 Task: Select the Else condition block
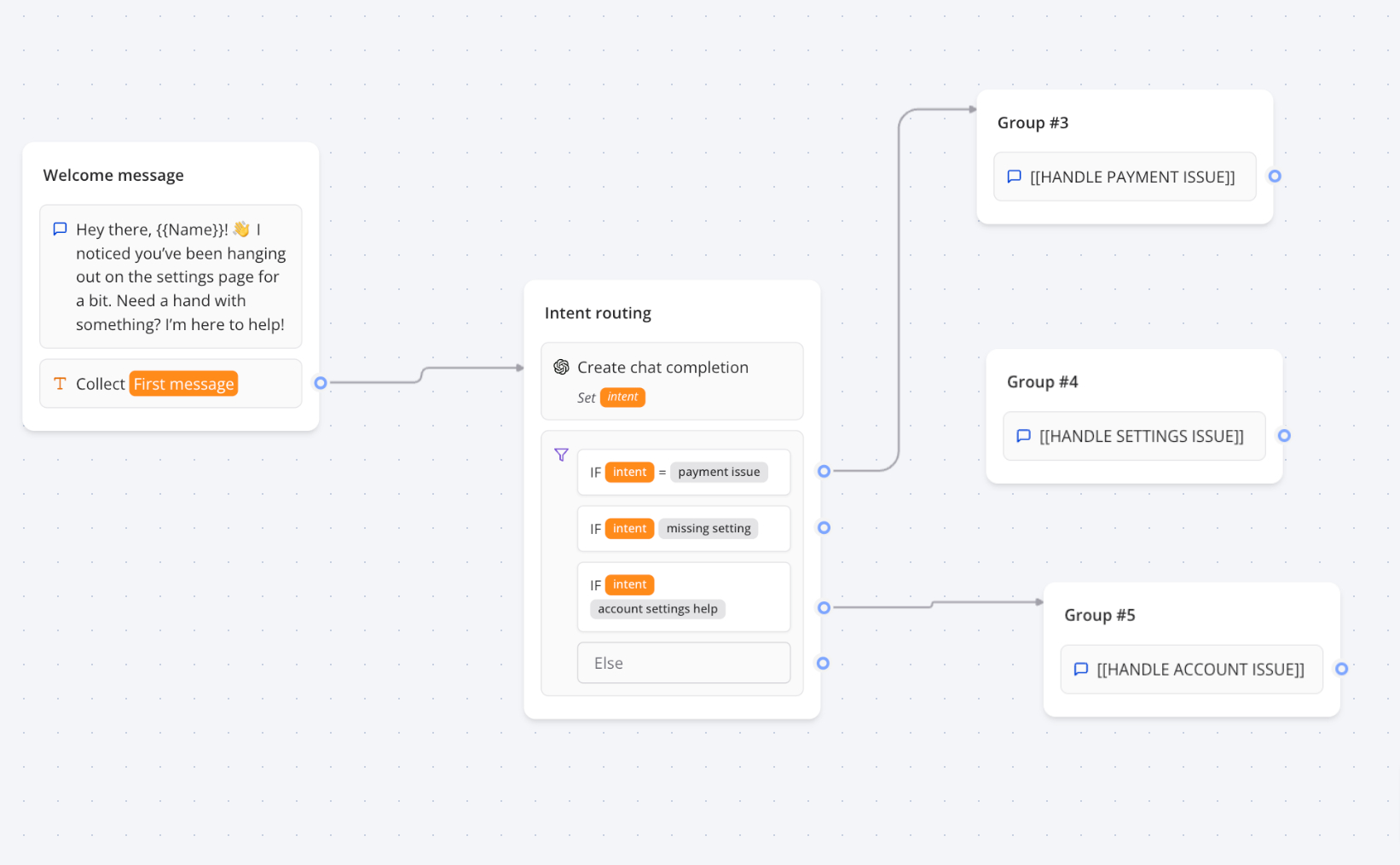coord(683,663)
